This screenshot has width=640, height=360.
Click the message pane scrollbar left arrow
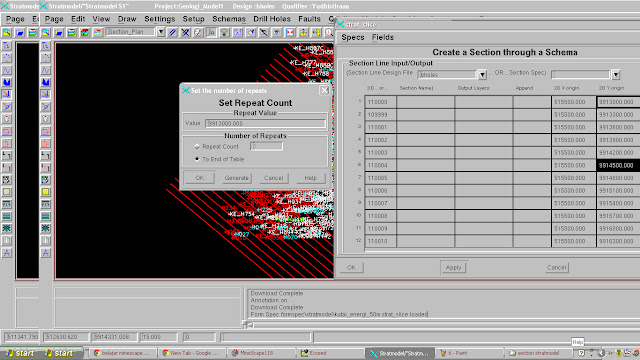point(250,325)
